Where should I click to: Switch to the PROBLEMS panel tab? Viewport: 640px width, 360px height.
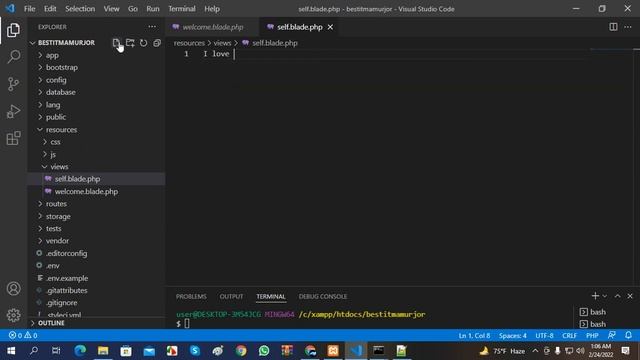point(191,296)
